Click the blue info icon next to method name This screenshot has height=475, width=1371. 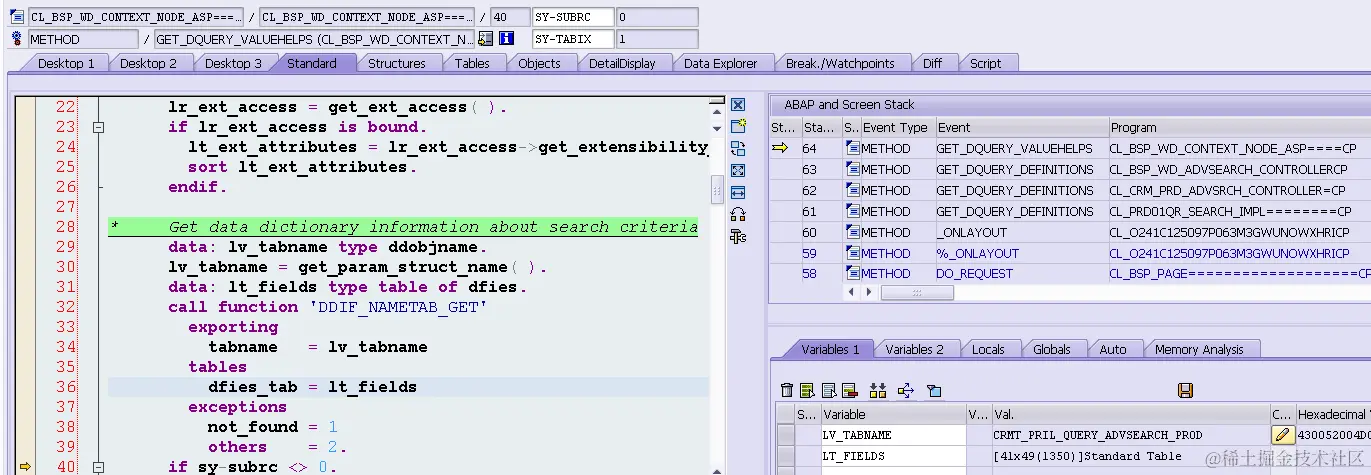tap(506, 39)
